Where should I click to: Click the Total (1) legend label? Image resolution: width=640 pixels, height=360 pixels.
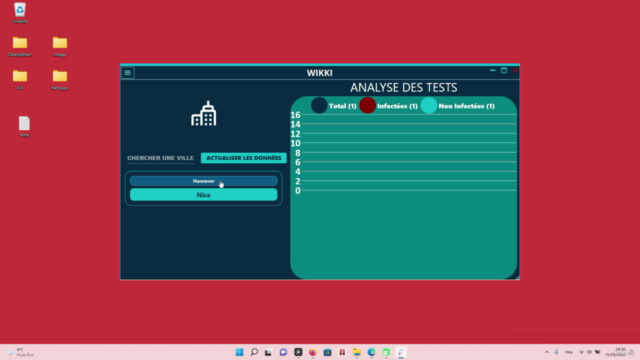343,106
